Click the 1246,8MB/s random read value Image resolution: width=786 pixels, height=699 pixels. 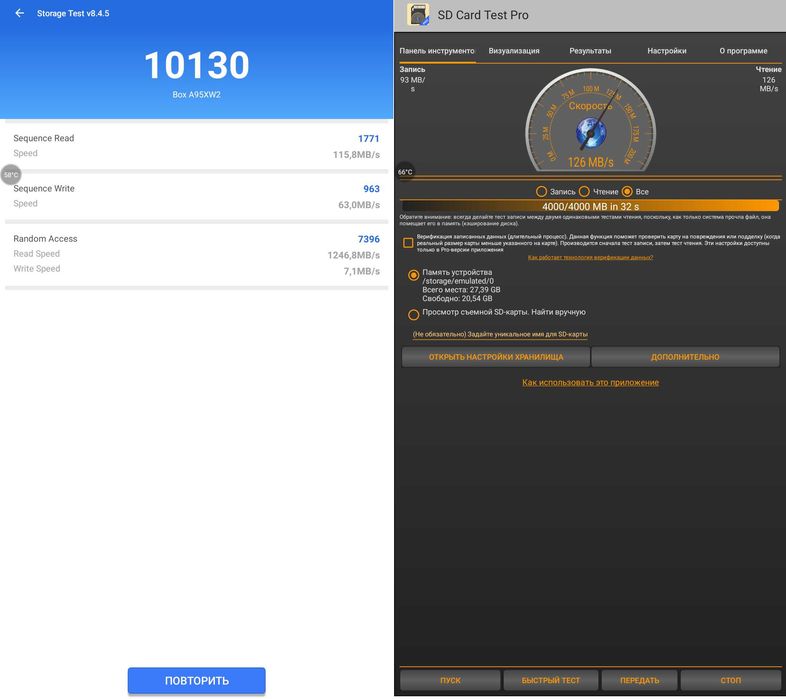pyautogui.click(x=353, y=255)
